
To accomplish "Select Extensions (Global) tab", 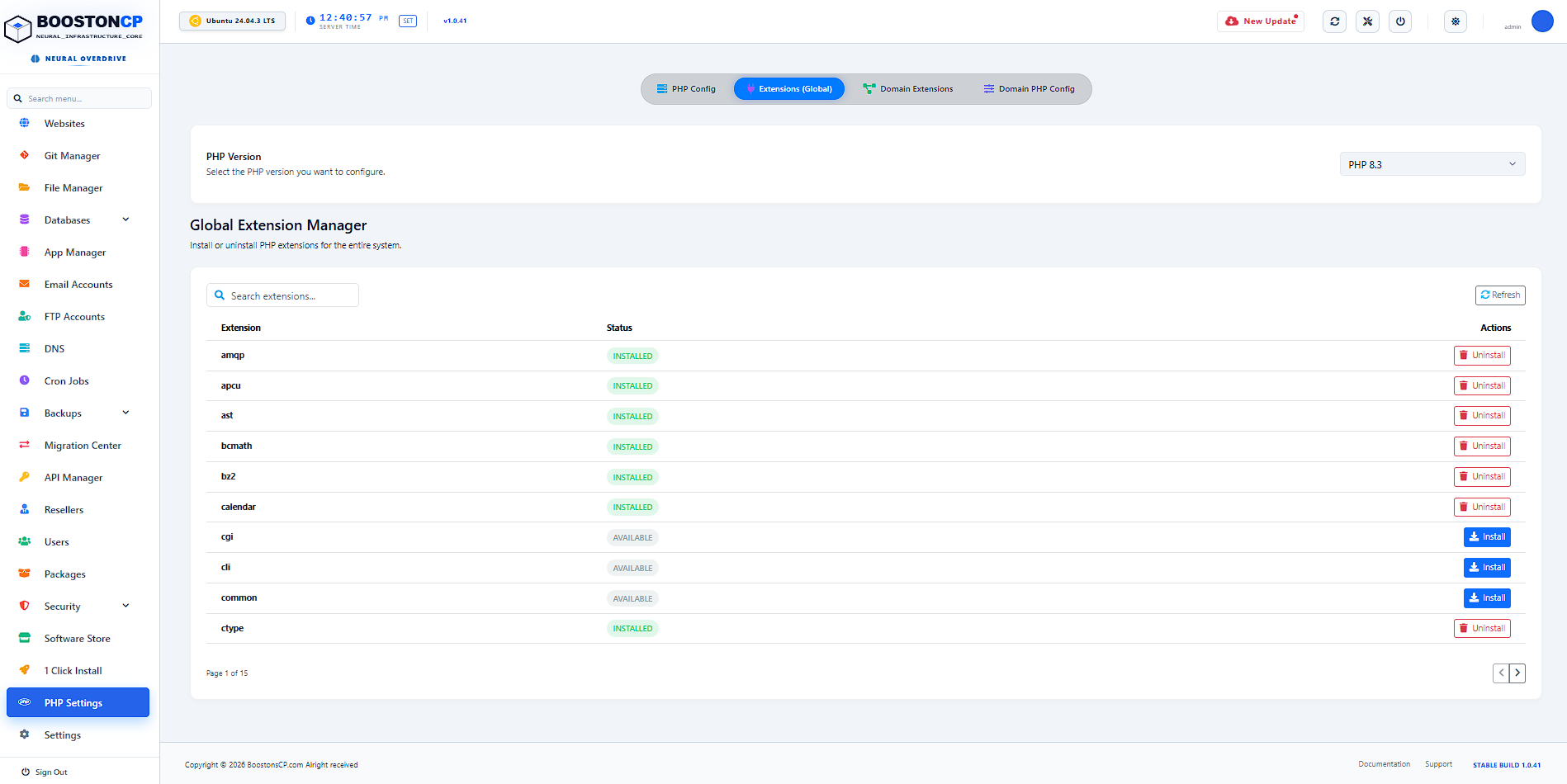I will [789, 89].
